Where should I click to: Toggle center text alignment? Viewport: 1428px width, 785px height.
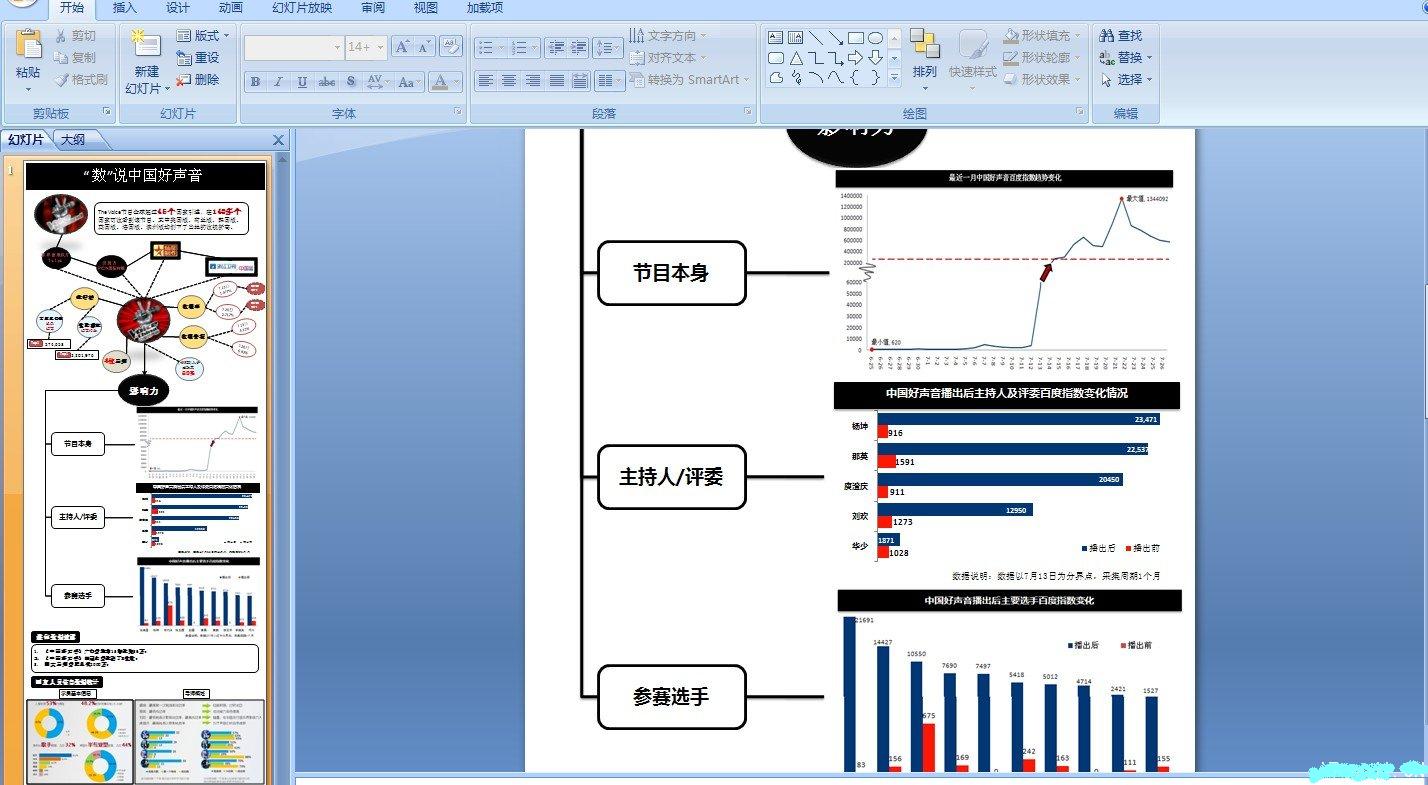[x=509, y=81]
